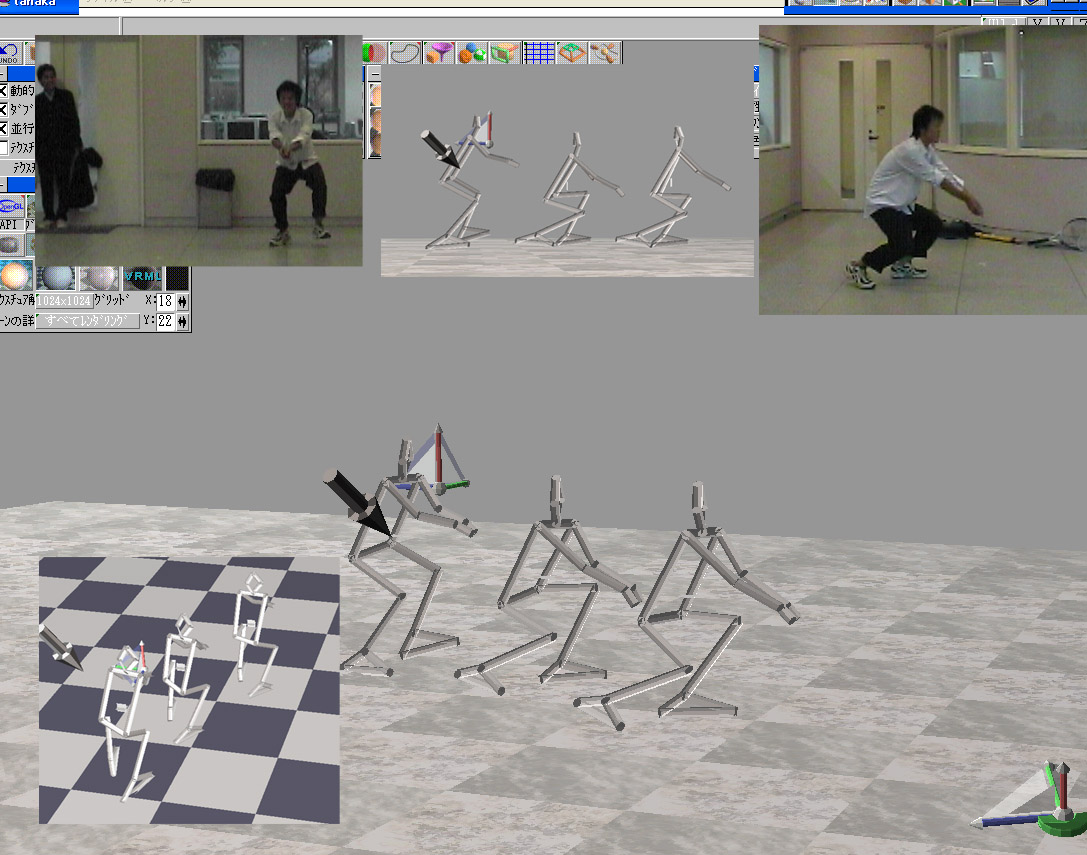Select the funnel and cube shape tool
1087x855 pixels.
tap(439, 53)
